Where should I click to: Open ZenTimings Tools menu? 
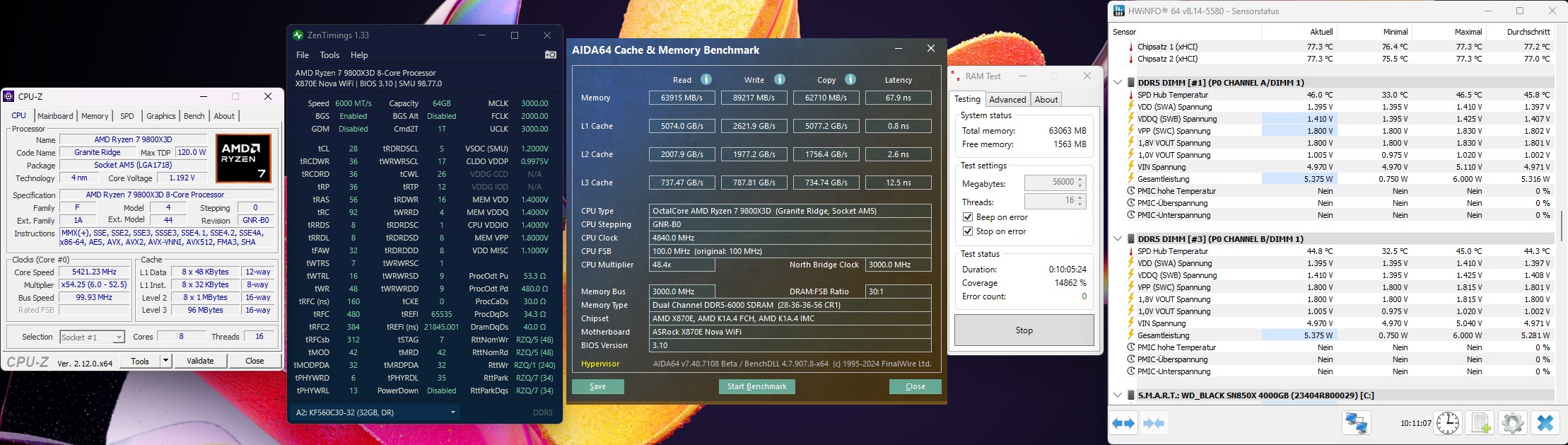coord(329,55)
